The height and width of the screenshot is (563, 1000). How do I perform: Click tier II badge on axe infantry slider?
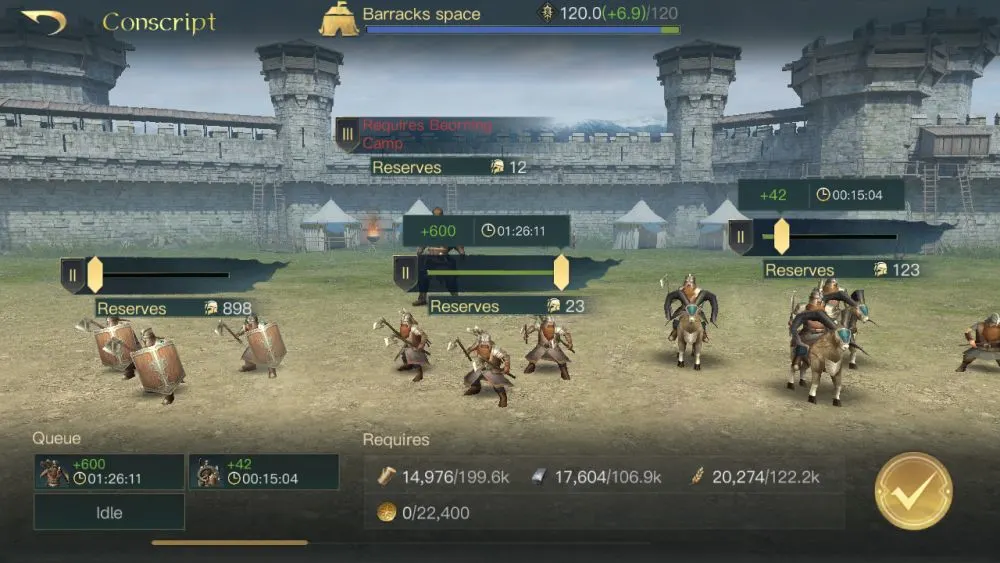(x=405, y=273)
